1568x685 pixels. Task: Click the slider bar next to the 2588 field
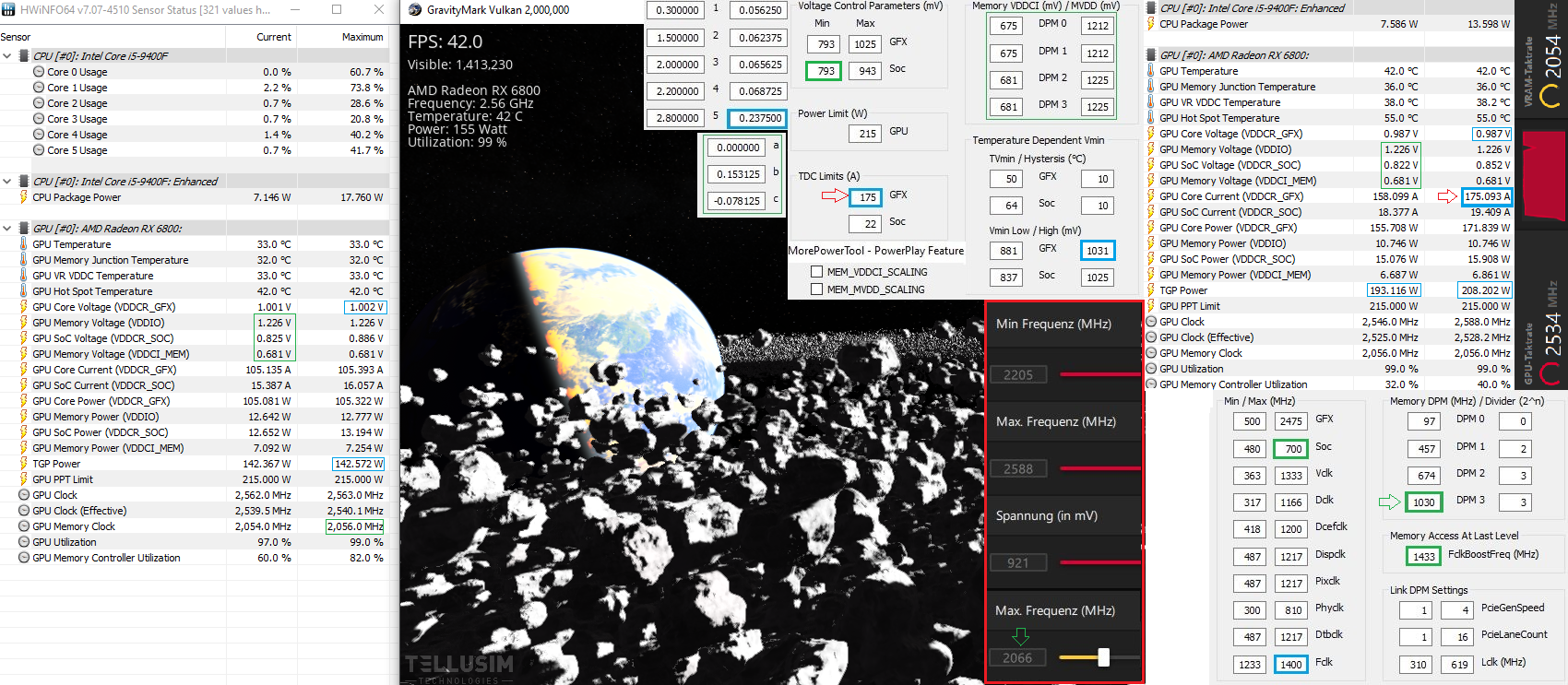click(x=1100, y=468)
